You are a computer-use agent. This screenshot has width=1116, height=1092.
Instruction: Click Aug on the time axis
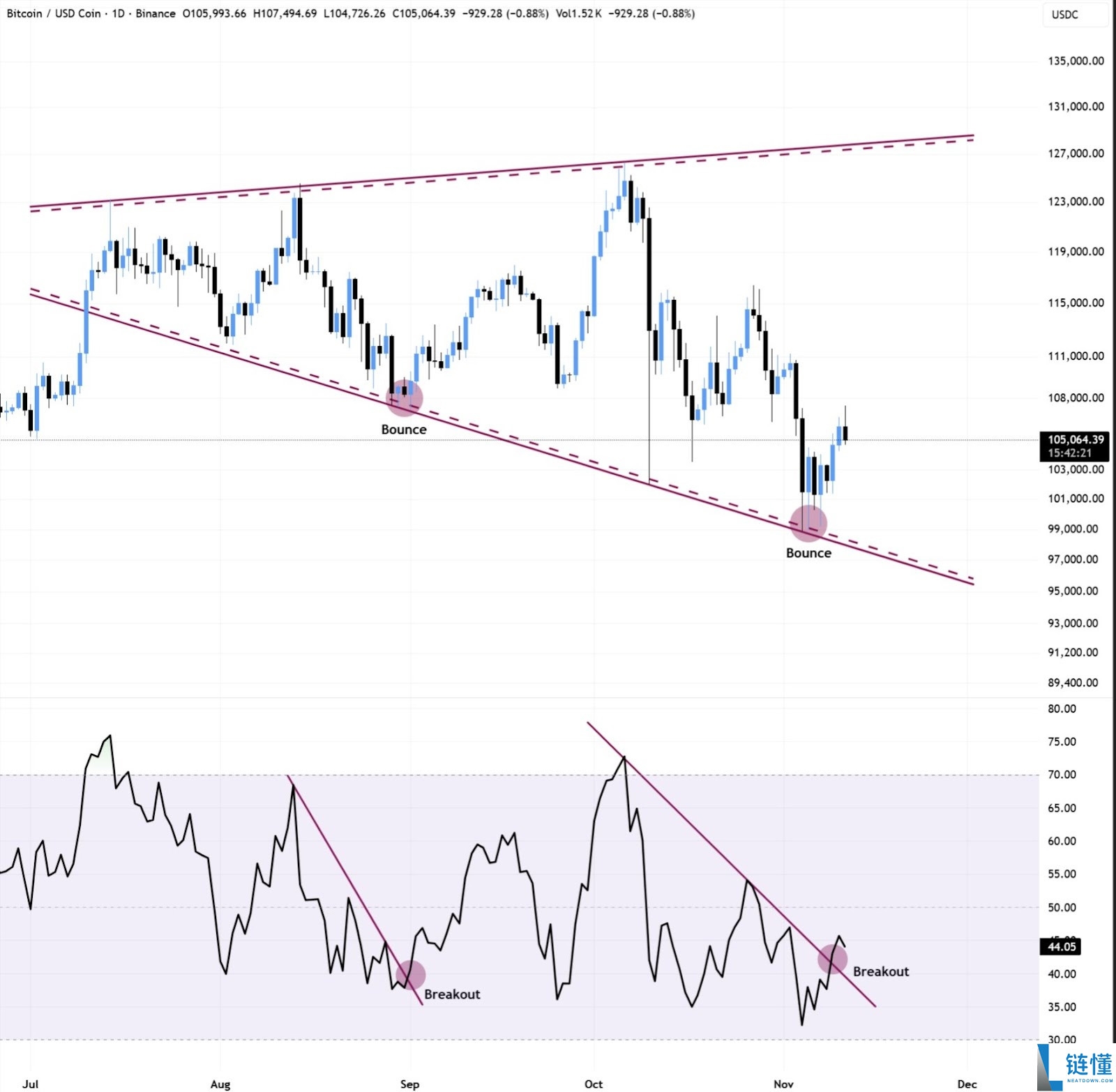[220, 1084]
